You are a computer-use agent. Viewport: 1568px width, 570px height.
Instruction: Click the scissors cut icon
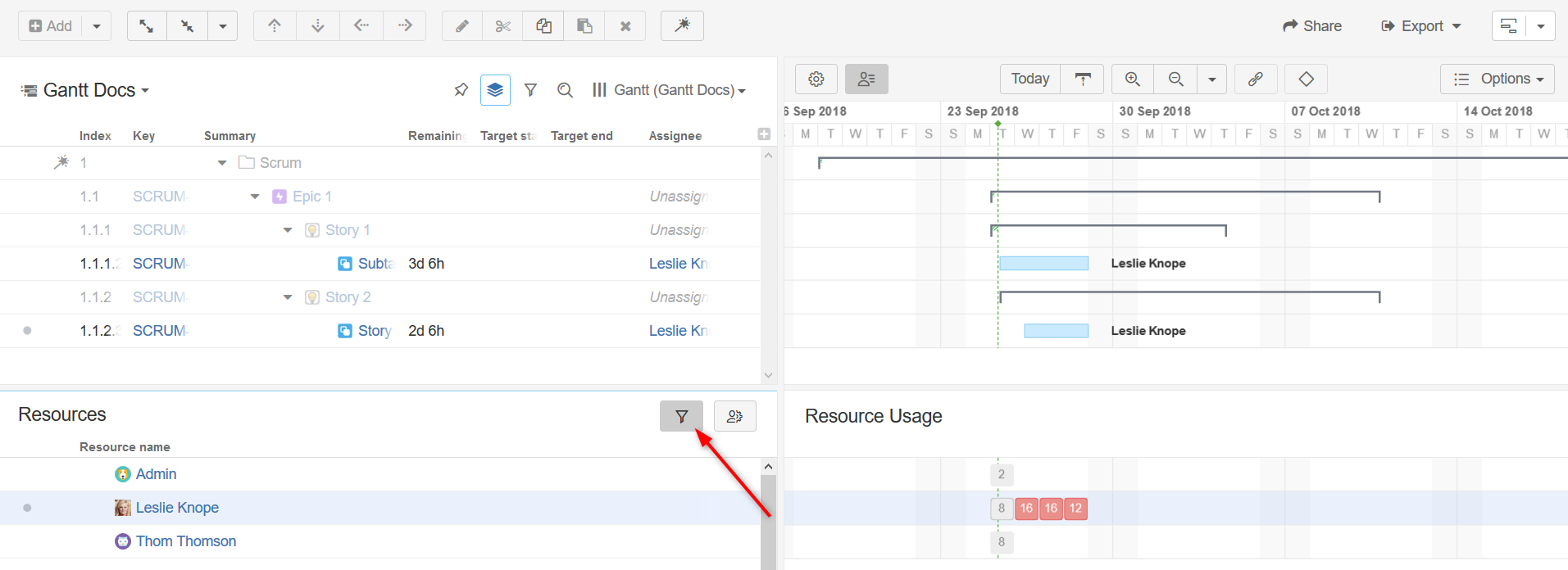pos(502,26)
